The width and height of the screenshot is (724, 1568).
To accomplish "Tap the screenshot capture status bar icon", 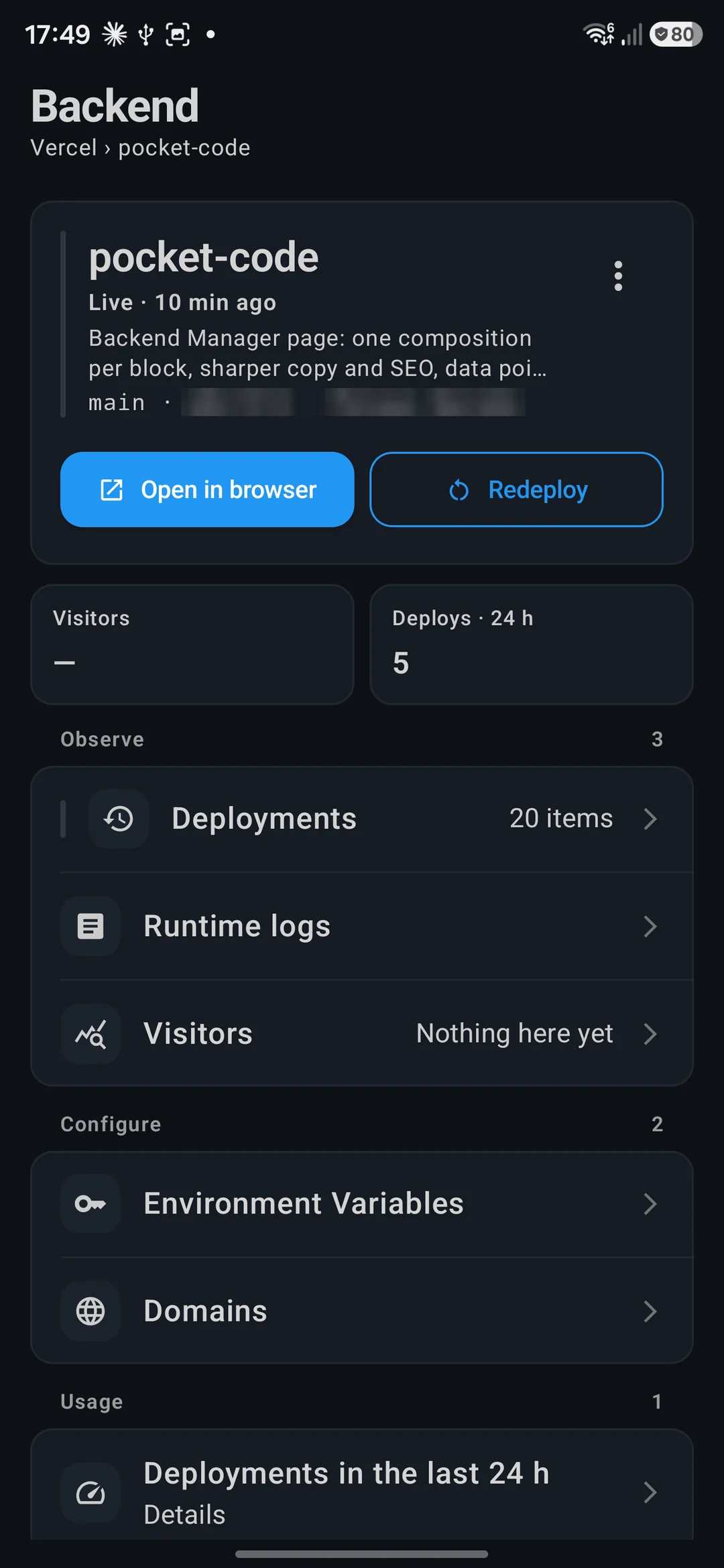I will pos(178,34).
